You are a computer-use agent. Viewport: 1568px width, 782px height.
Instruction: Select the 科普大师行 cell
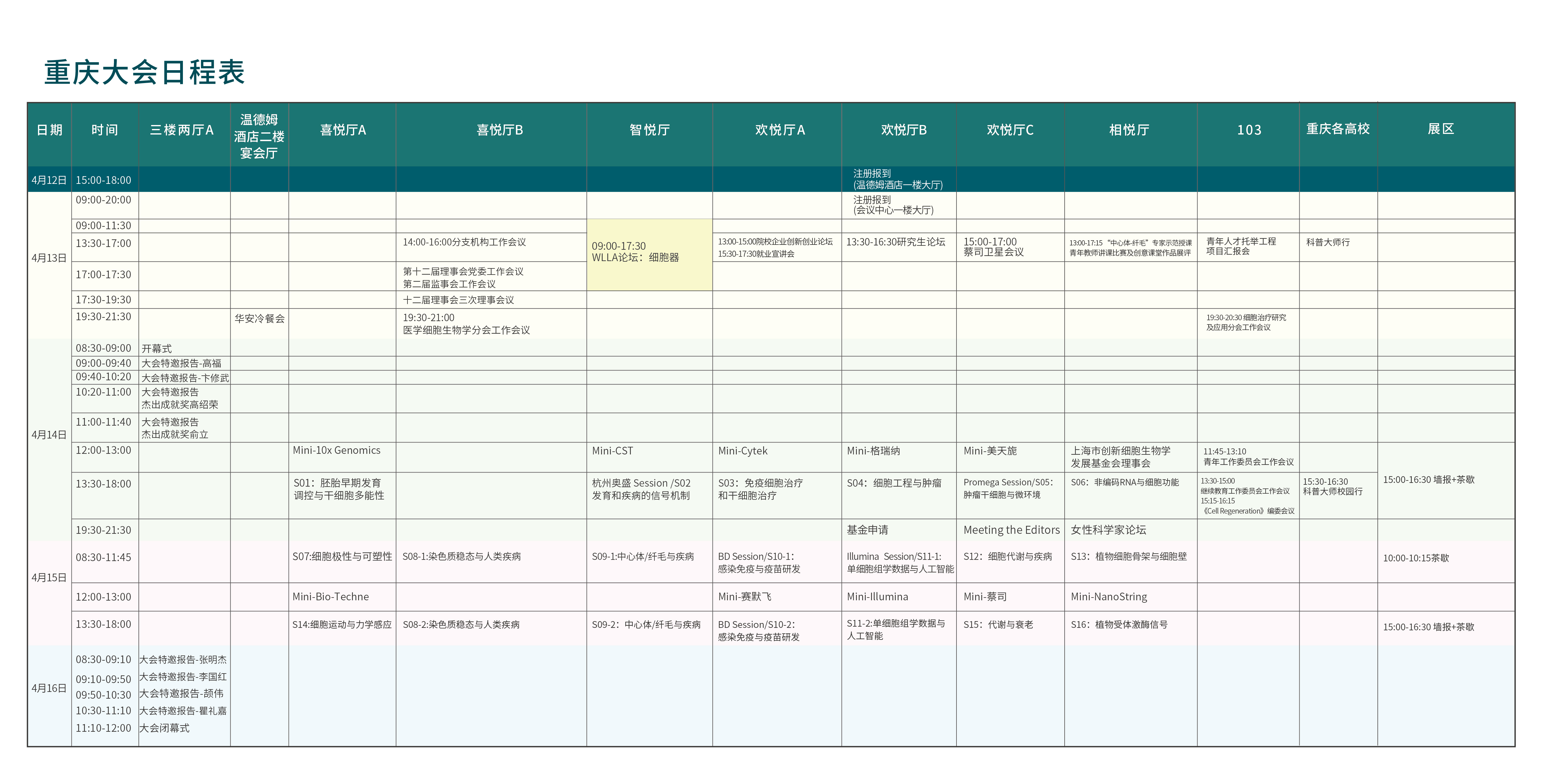coord(1327,242)
